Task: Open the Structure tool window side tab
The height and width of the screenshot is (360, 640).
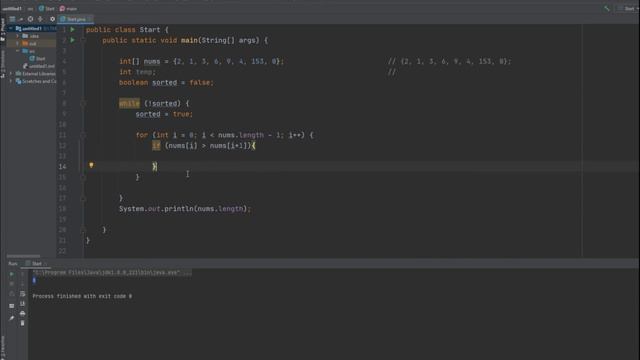Action: (3, 63)
